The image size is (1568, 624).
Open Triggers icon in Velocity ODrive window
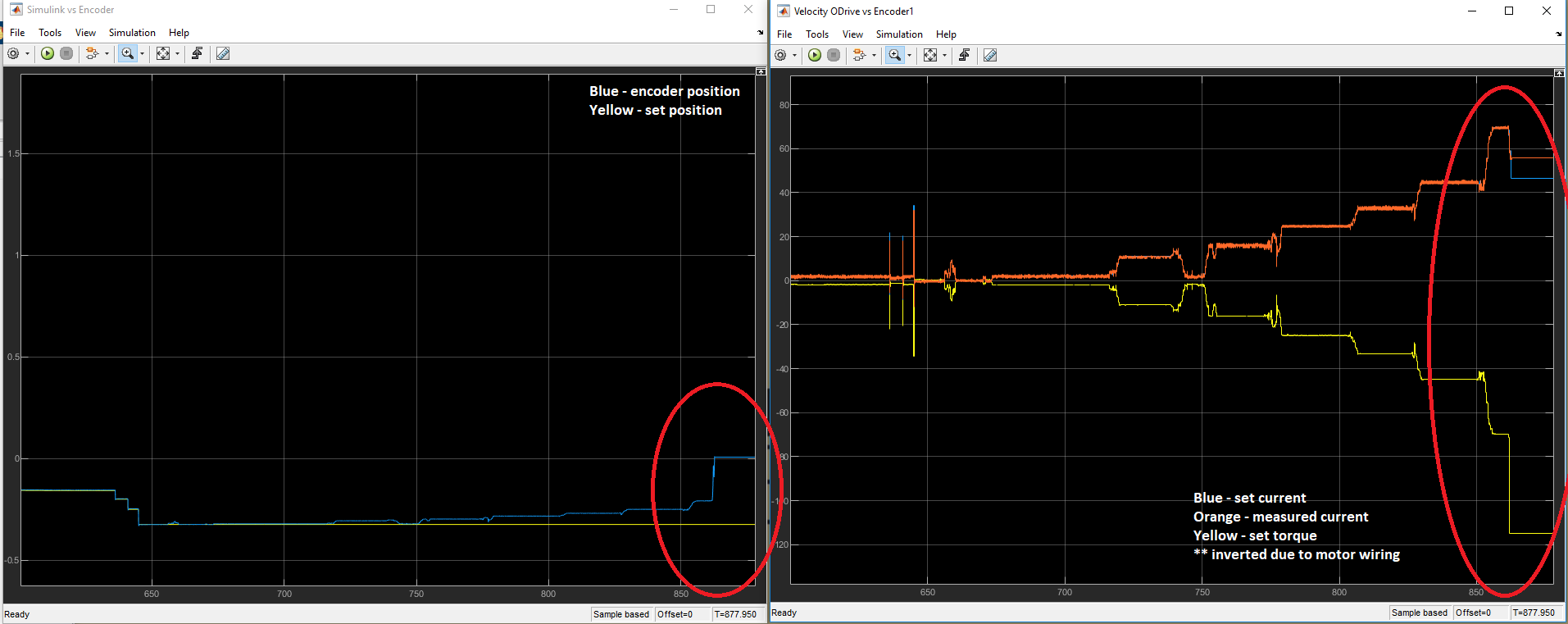point(964,55)
